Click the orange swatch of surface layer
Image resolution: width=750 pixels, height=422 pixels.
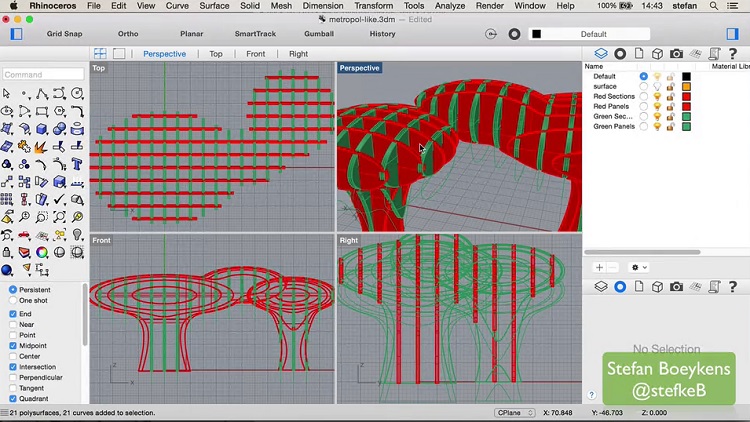[x=686, y=87]
